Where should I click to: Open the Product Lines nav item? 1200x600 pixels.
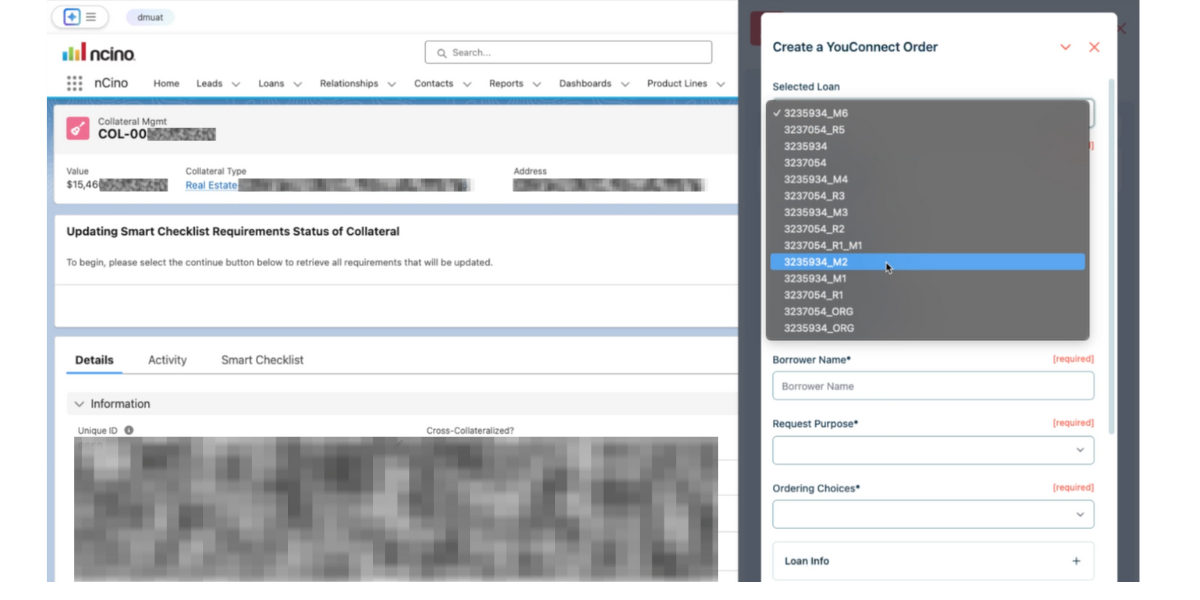pos(677,84)
